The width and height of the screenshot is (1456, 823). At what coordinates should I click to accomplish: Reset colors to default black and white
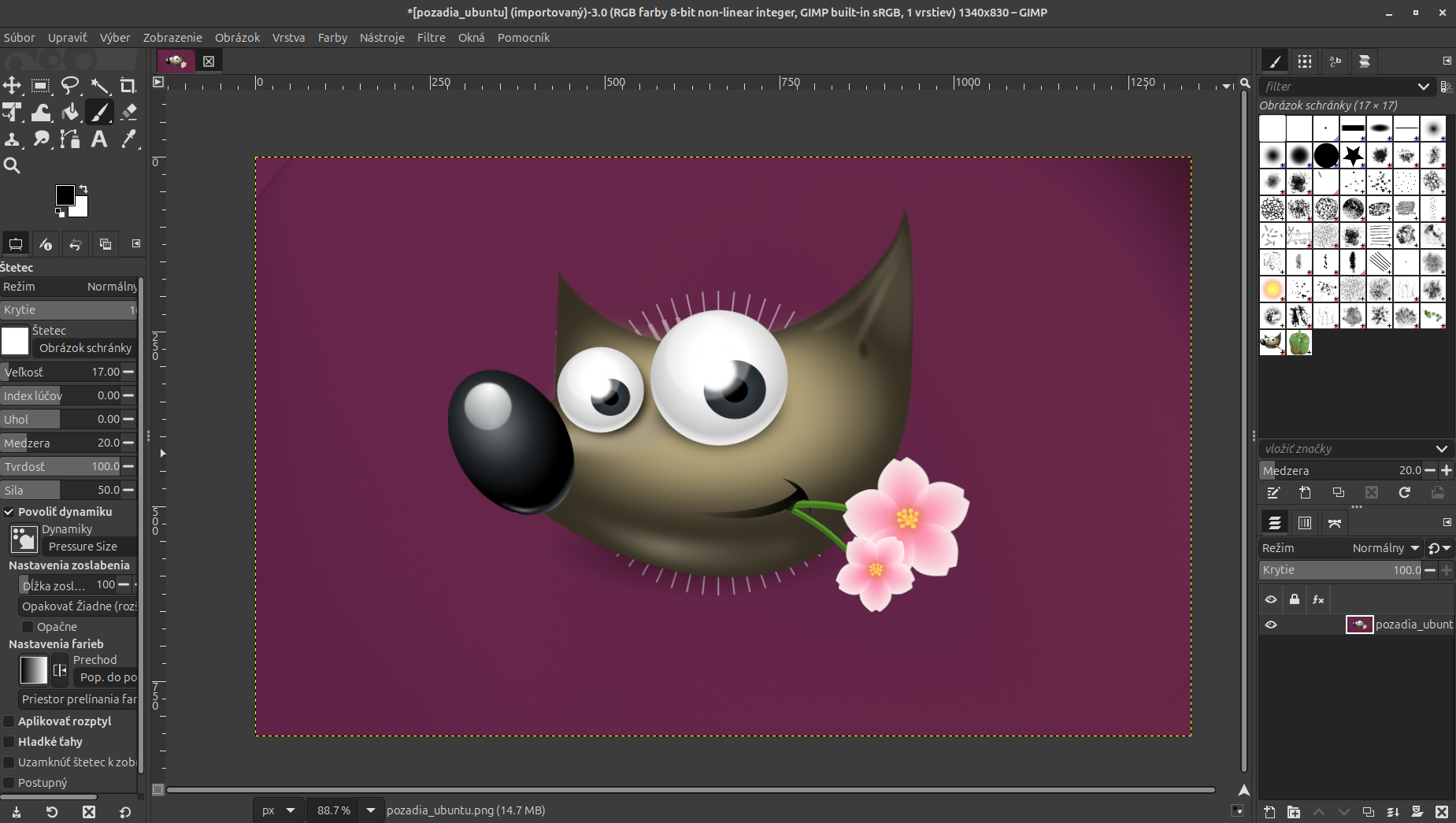(60, 212)
